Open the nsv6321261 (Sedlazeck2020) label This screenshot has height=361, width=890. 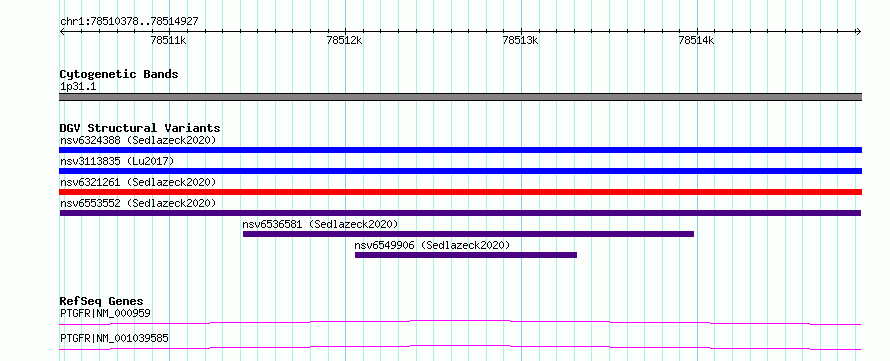(138, 182)
